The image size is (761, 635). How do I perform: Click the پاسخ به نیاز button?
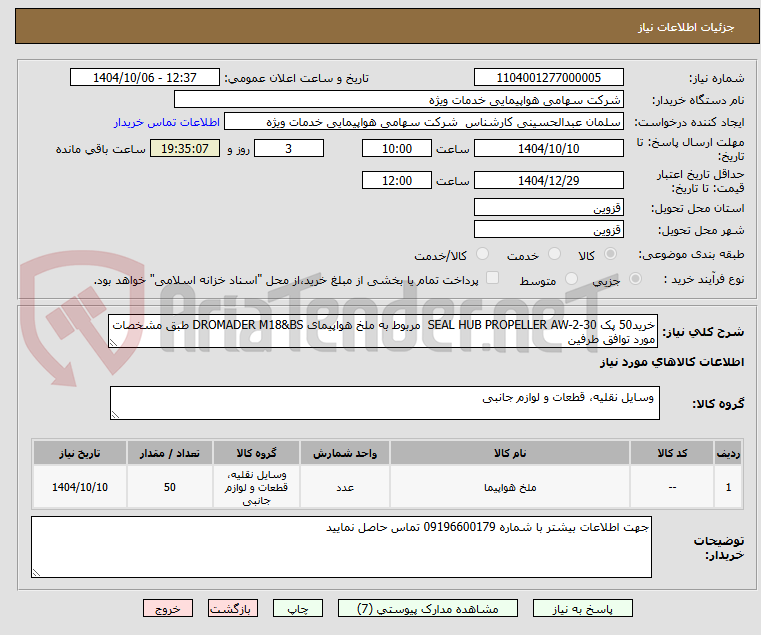point(582,608)
